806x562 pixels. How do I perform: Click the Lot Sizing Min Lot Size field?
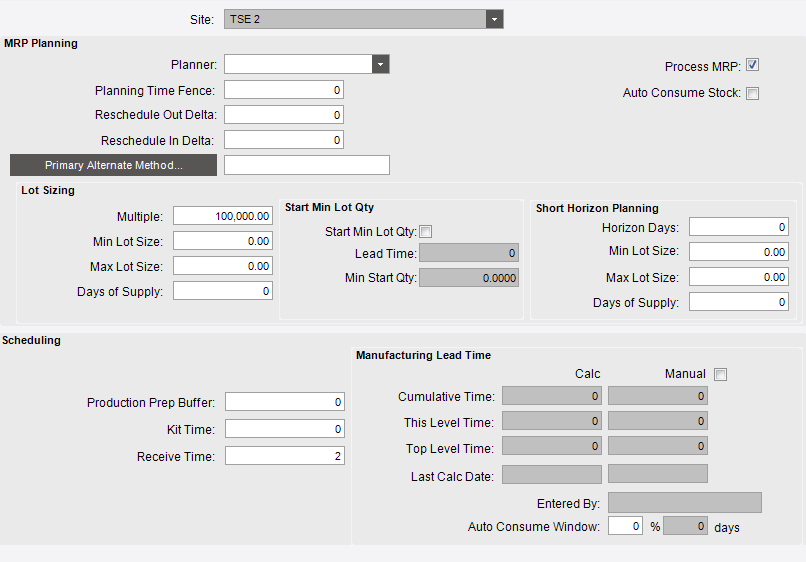pos(223,241)
